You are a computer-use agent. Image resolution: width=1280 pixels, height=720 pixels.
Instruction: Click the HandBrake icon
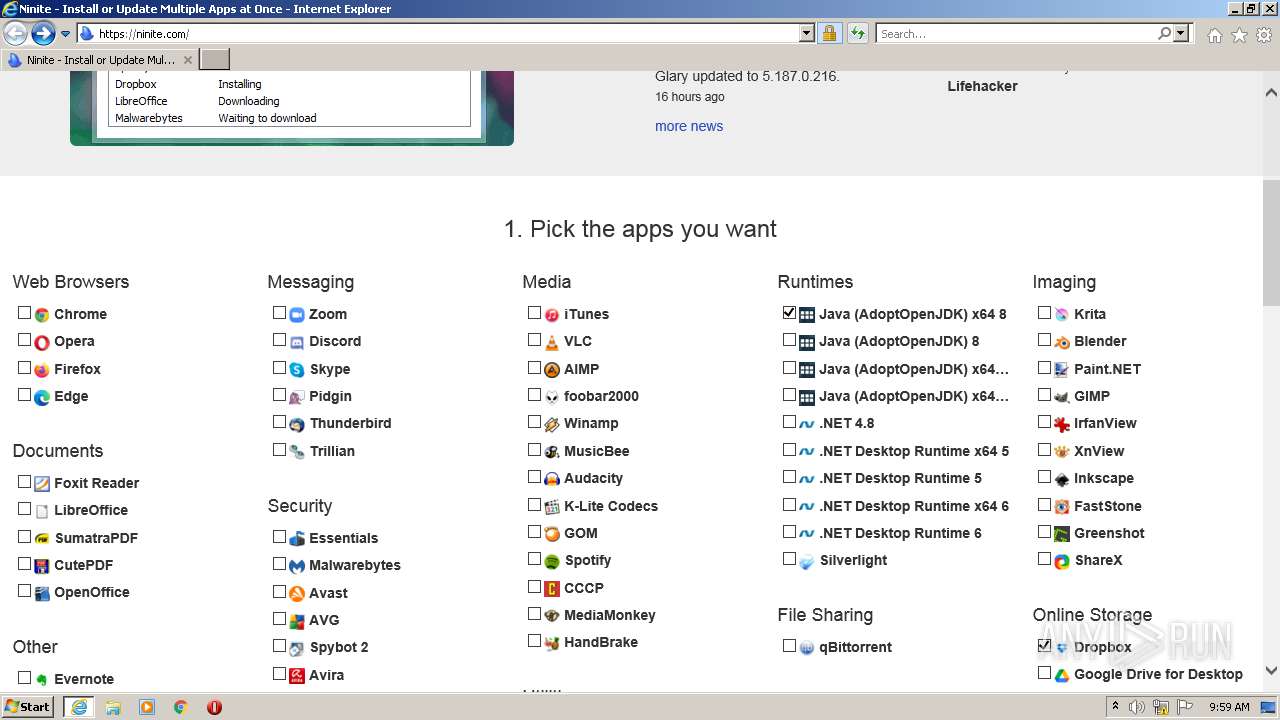tap(552, 643)
